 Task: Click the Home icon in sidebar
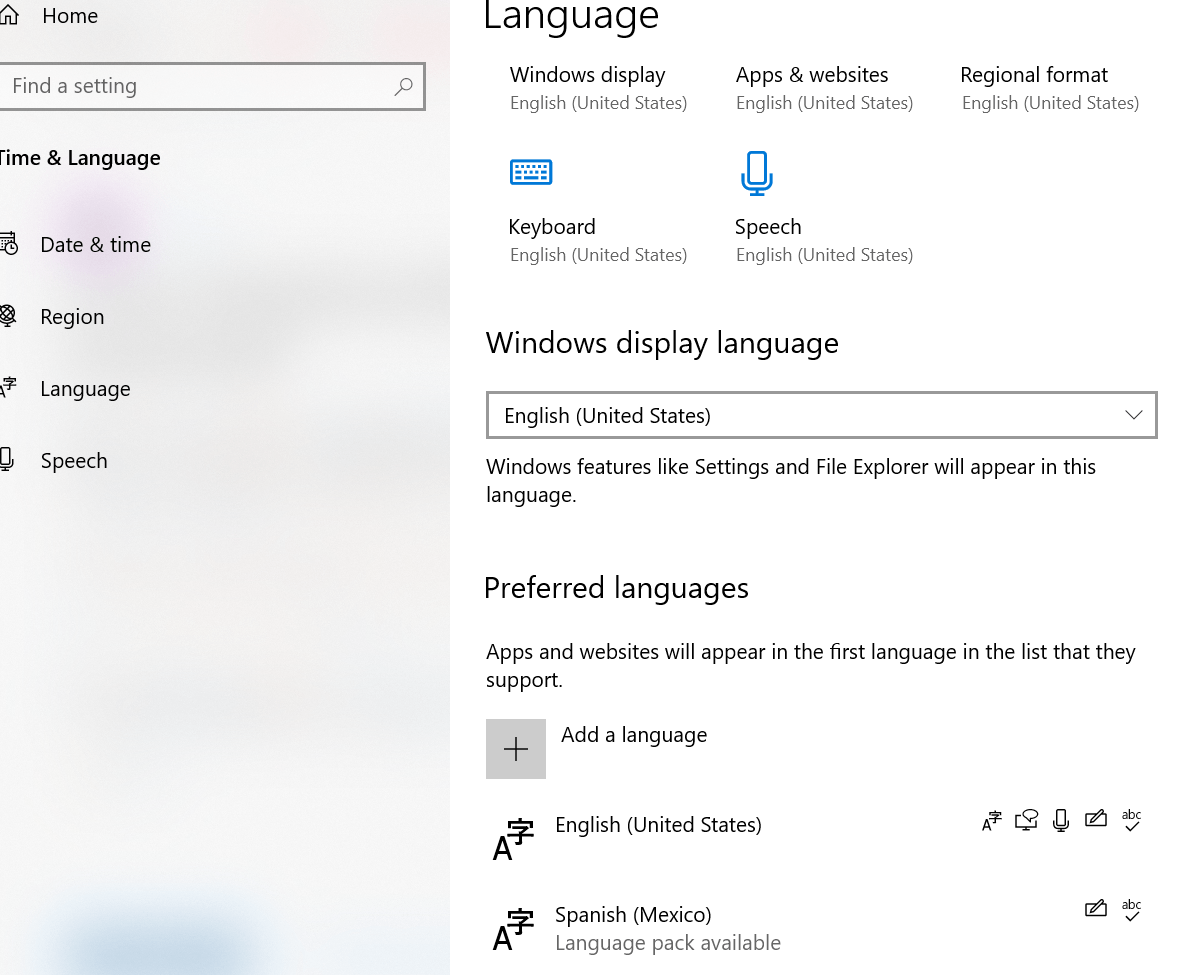tap(9, 17)
